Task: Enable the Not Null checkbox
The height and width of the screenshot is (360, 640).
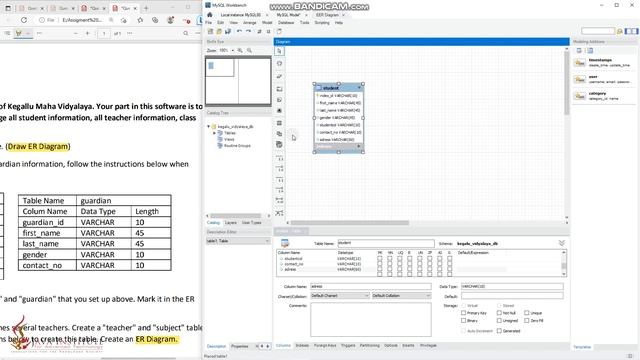Action: click(x=499, y=313)
